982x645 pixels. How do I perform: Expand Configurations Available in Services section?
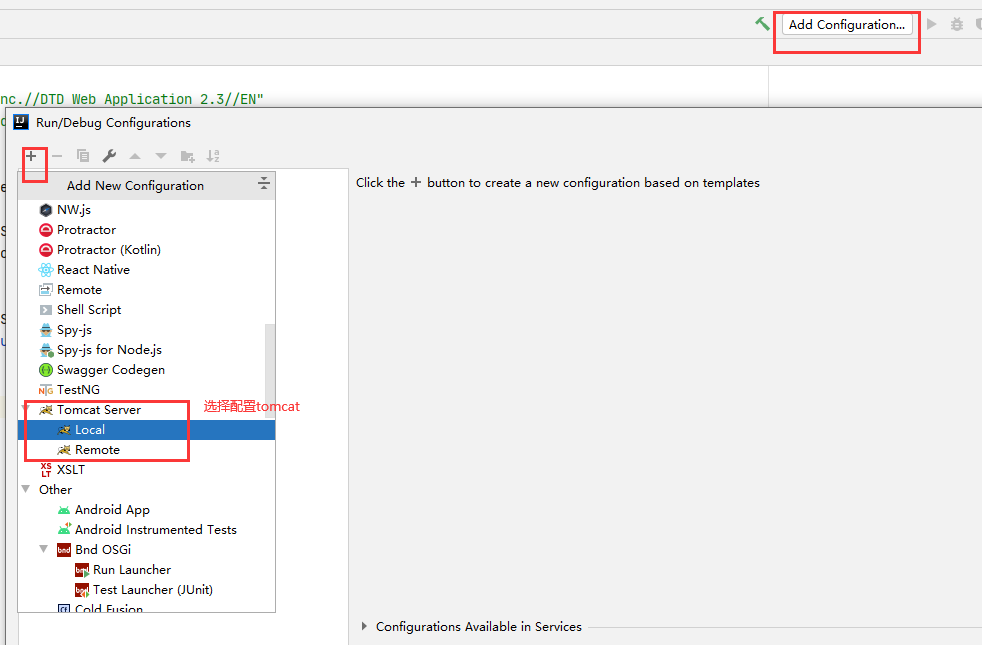pos(364,626)
